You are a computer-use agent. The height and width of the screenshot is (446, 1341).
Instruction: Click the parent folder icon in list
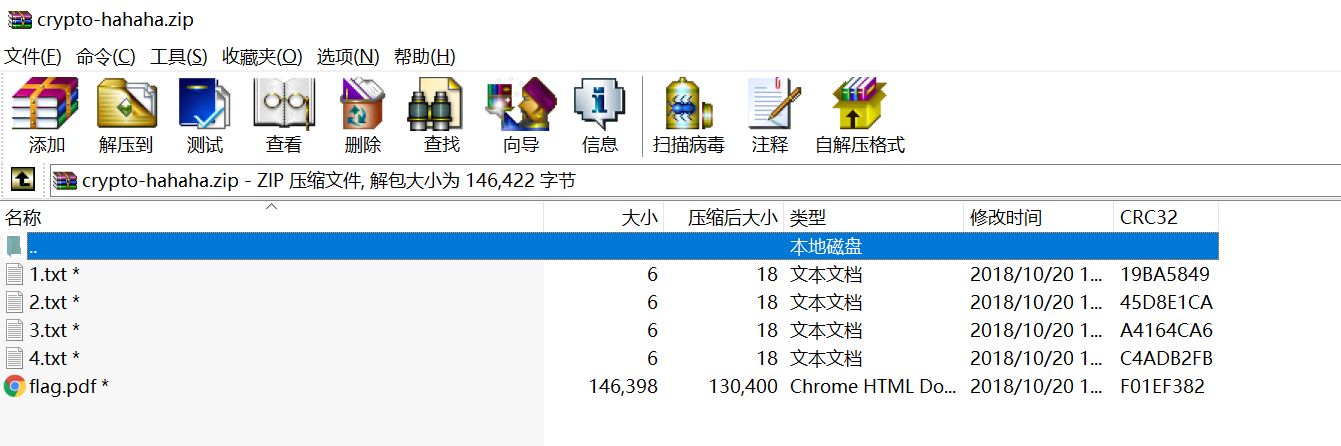13,246
